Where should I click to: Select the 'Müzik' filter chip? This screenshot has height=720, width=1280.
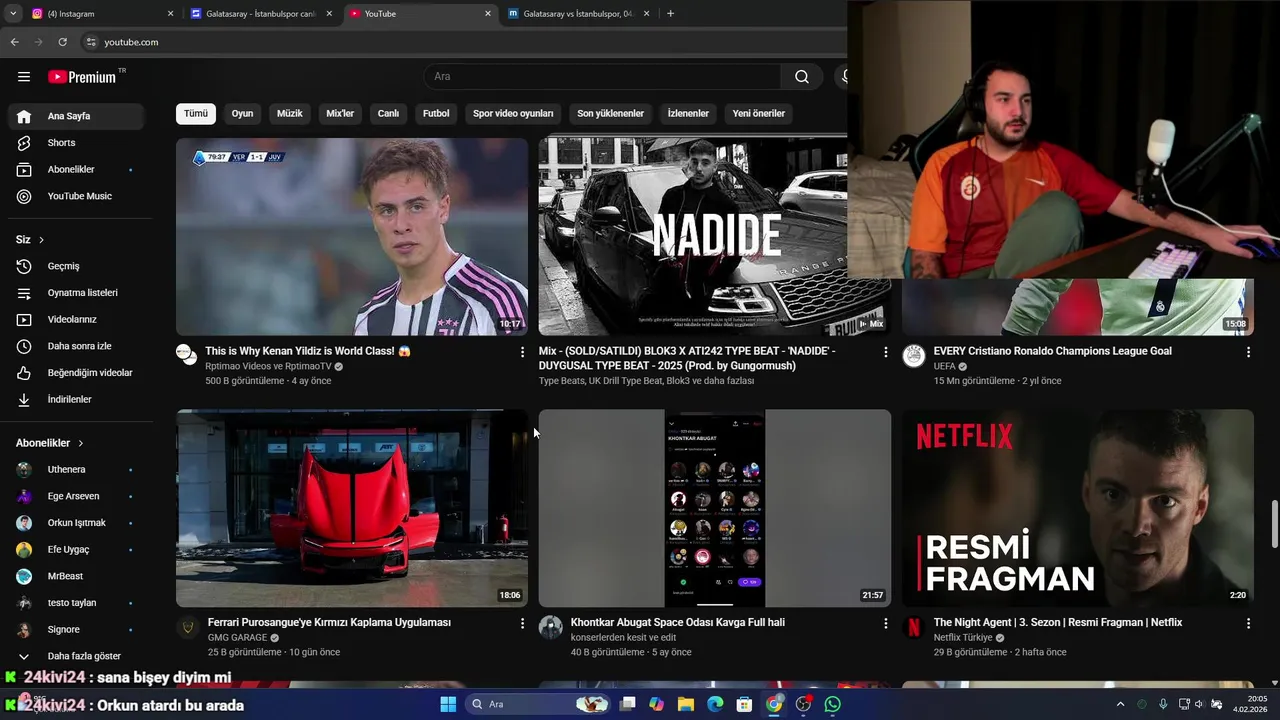coord(290,113)
